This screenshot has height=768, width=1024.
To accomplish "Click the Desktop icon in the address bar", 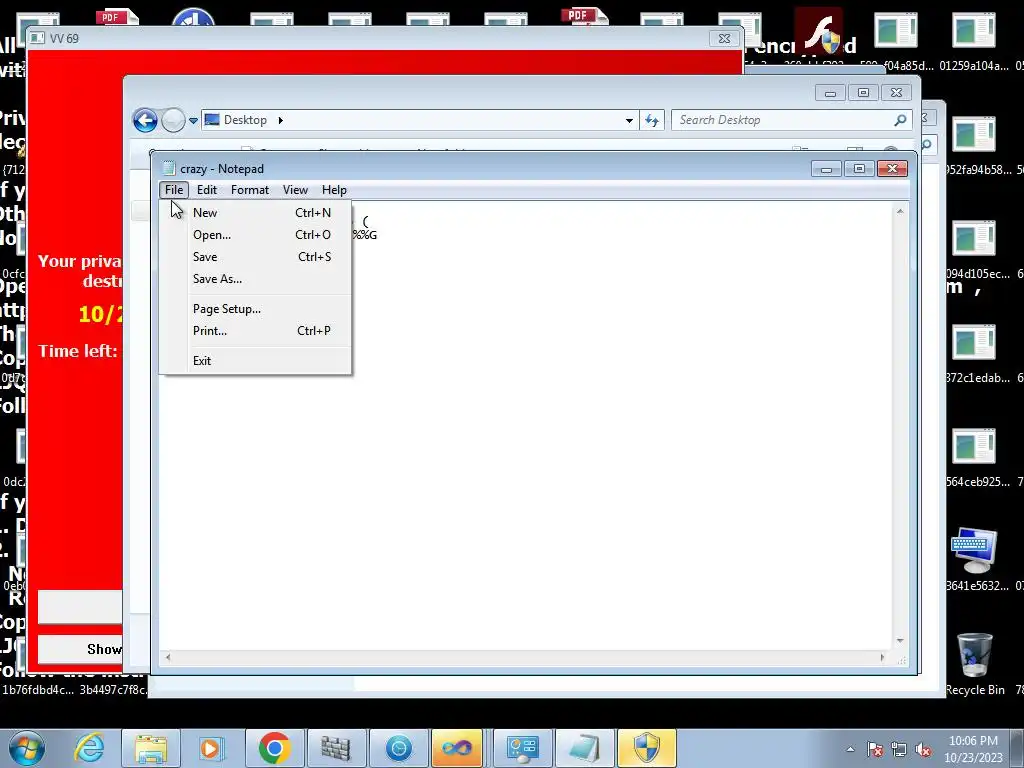I will [212, 120].
